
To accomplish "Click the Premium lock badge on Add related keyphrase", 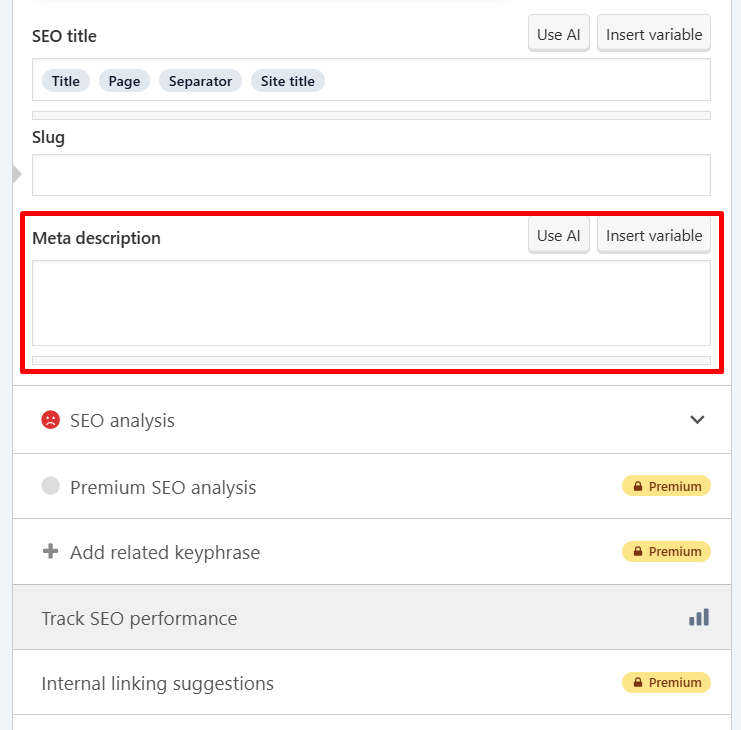I will point(666,552).
